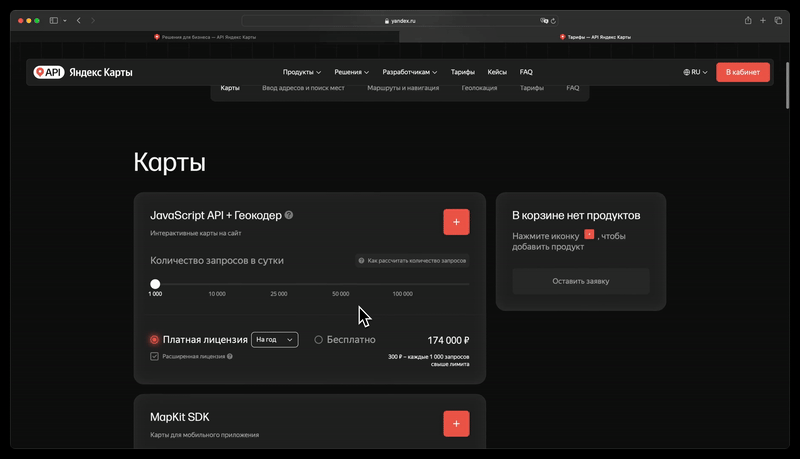Open Кейсы in top navigation
This screenshot has height=459, width=800.
click(x=497, y=72)
